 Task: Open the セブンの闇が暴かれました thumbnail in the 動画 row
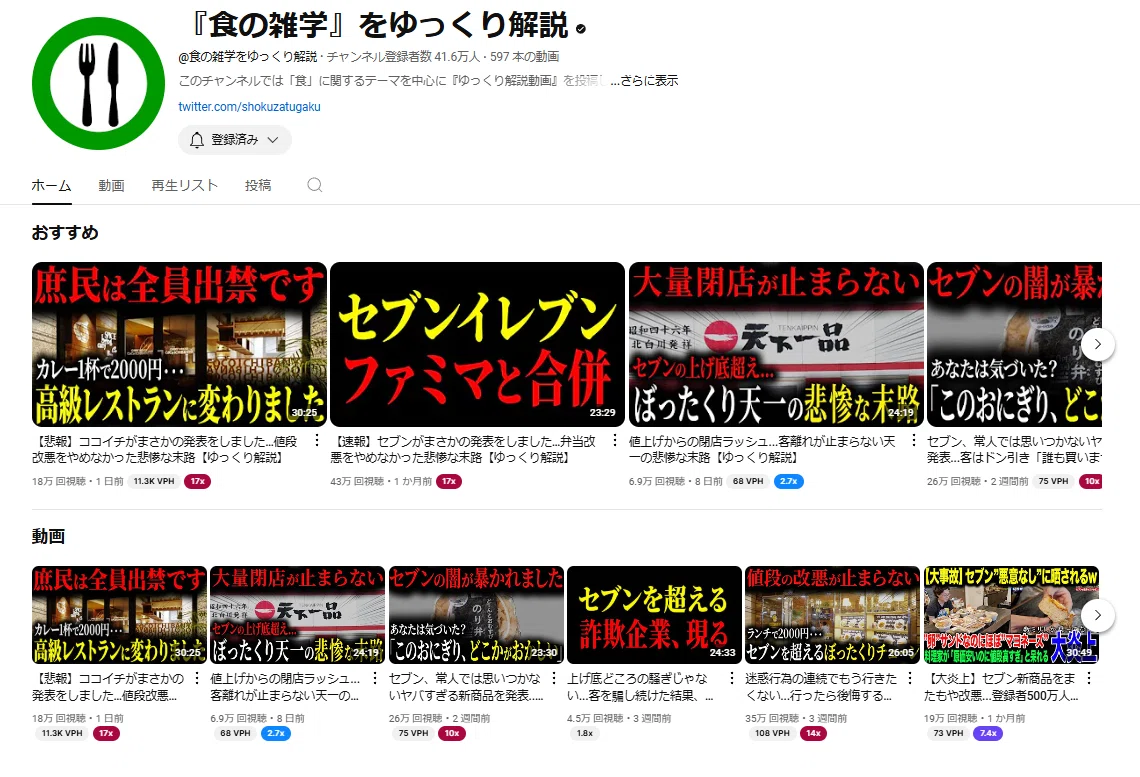click(x=476, y=615)
